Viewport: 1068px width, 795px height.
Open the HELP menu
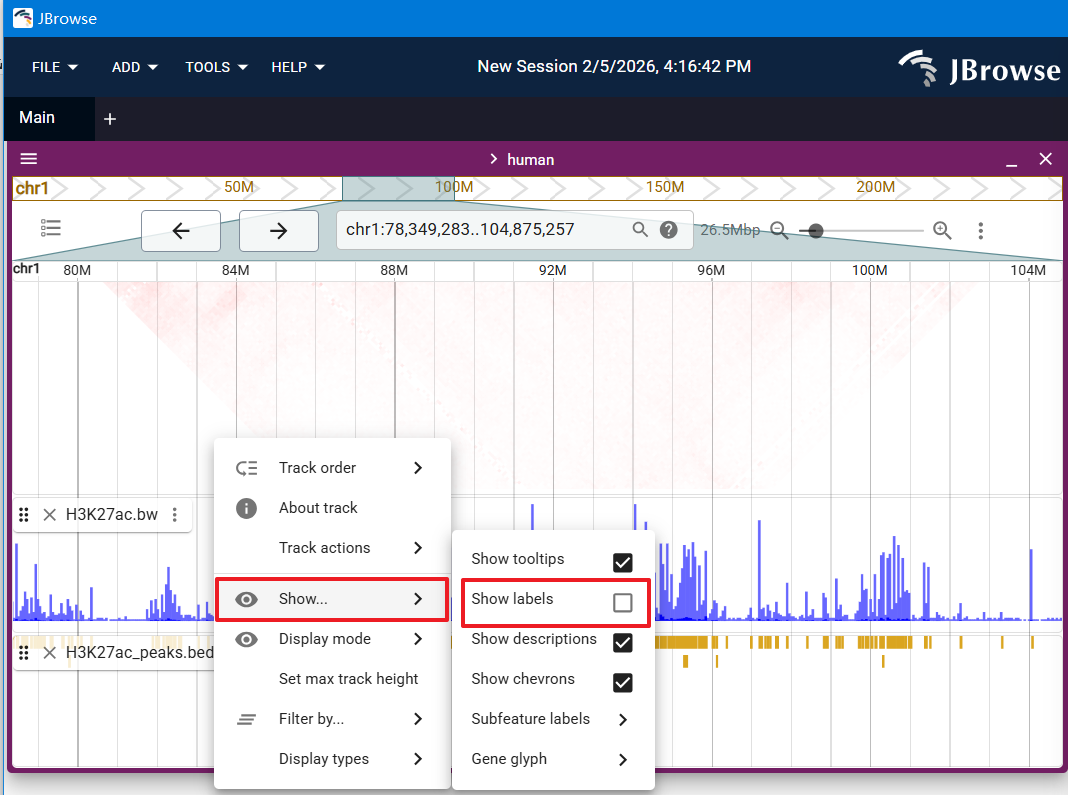pos(298,67)
